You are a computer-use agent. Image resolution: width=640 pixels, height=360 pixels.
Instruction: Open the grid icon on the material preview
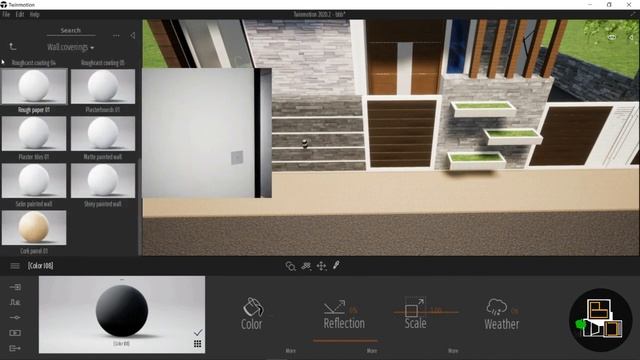(198, 344)
